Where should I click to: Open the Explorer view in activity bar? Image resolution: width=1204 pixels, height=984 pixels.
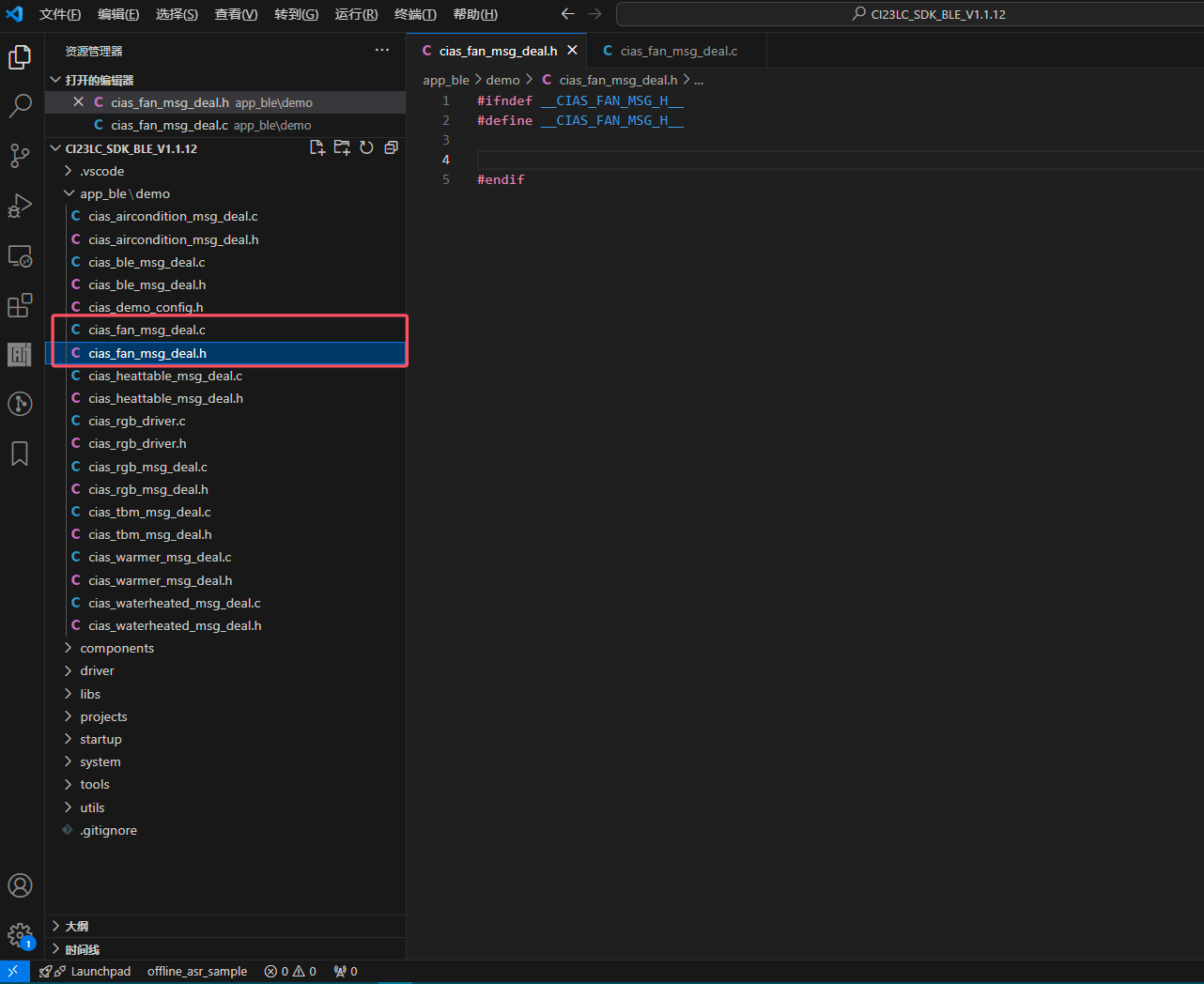click(x=20, y=57)
